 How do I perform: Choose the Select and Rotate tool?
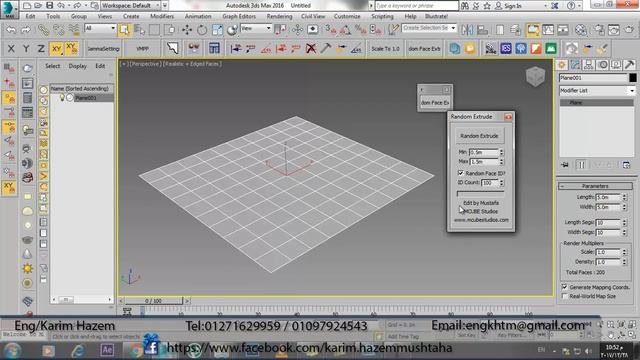tap(202, 29)
